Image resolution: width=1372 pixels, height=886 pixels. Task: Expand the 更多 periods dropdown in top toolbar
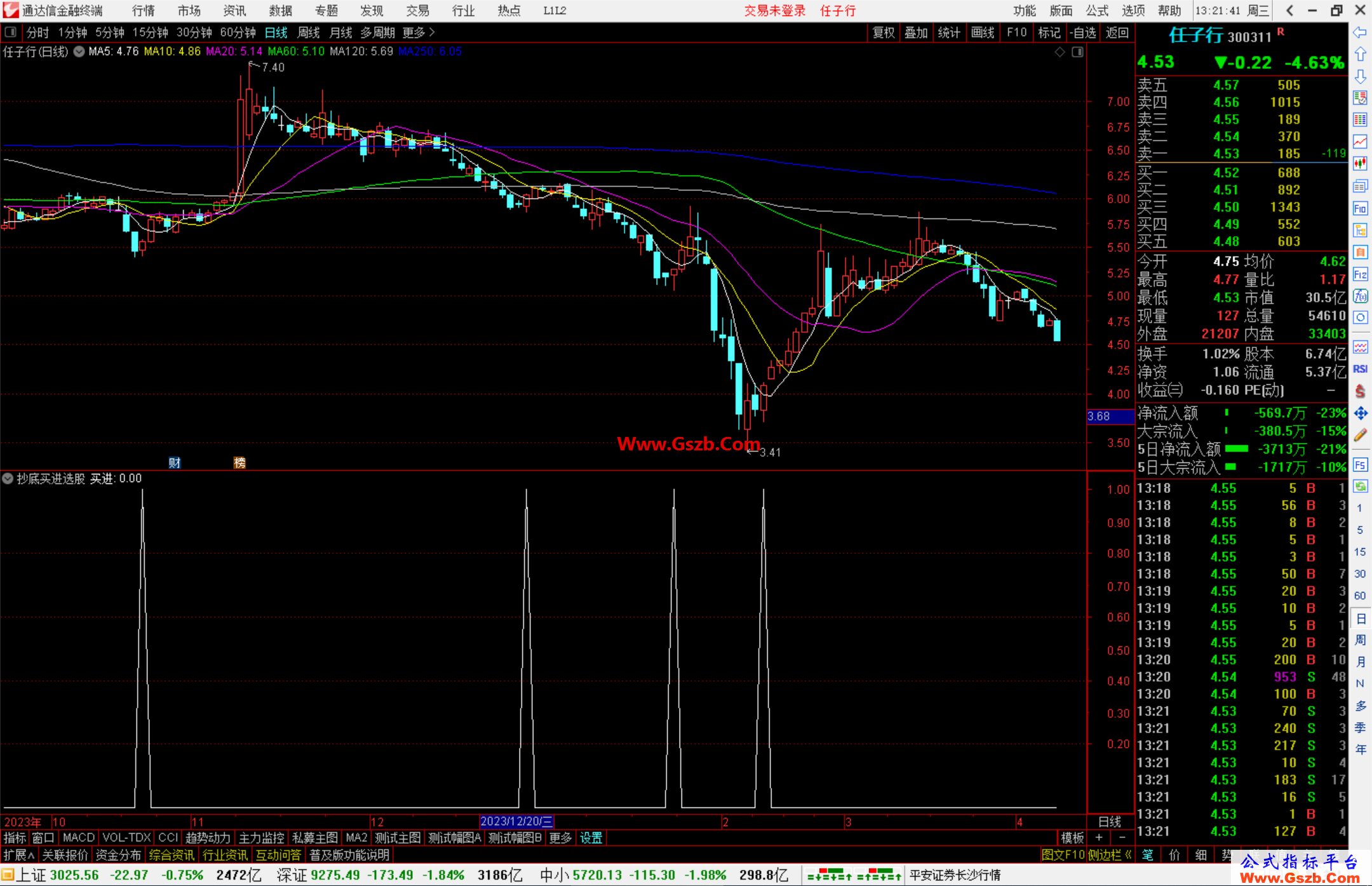pyautogui.click(x=419, y=32)
